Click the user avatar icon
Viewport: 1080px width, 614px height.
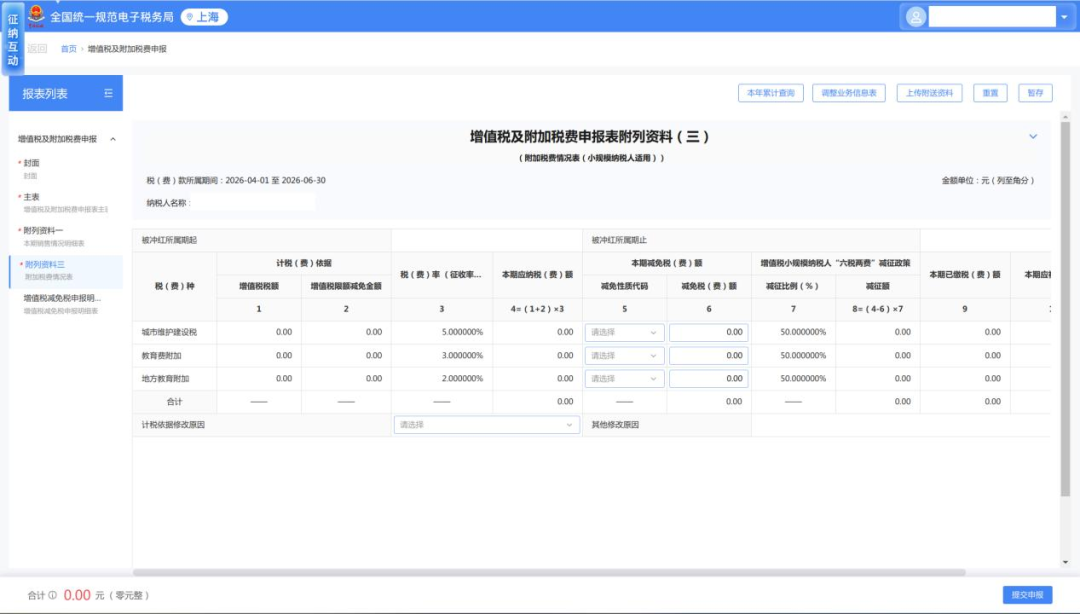915,17
